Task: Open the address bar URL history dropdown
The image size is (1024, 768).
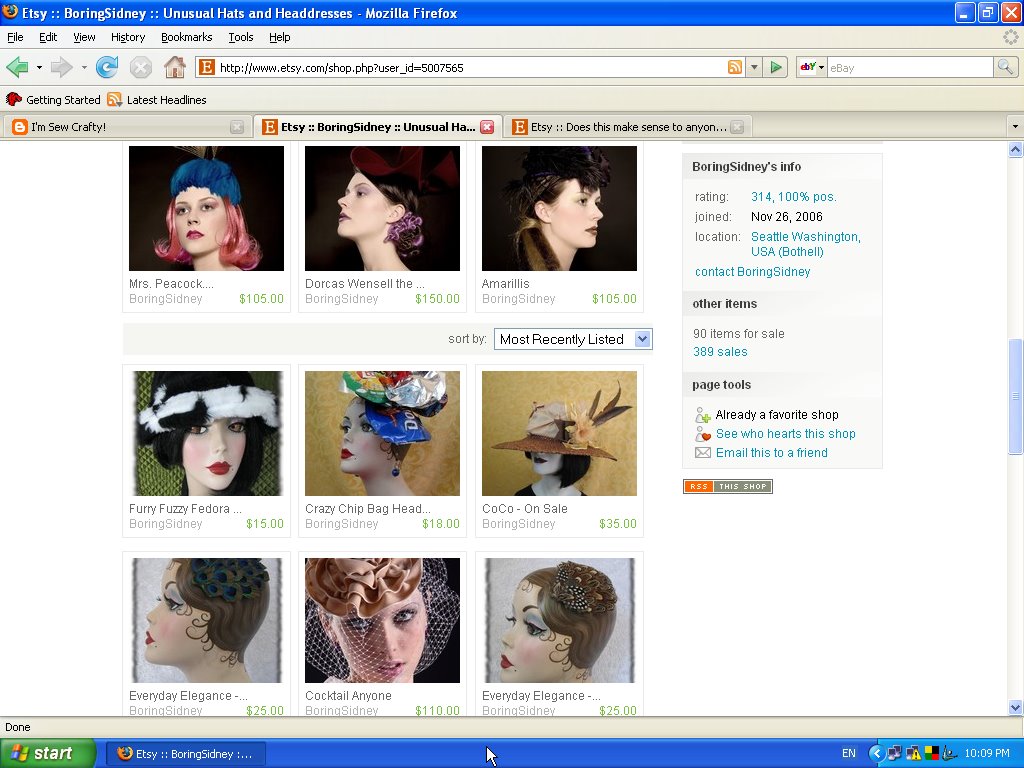Action: pyautogui.click(x=754, y=67)
